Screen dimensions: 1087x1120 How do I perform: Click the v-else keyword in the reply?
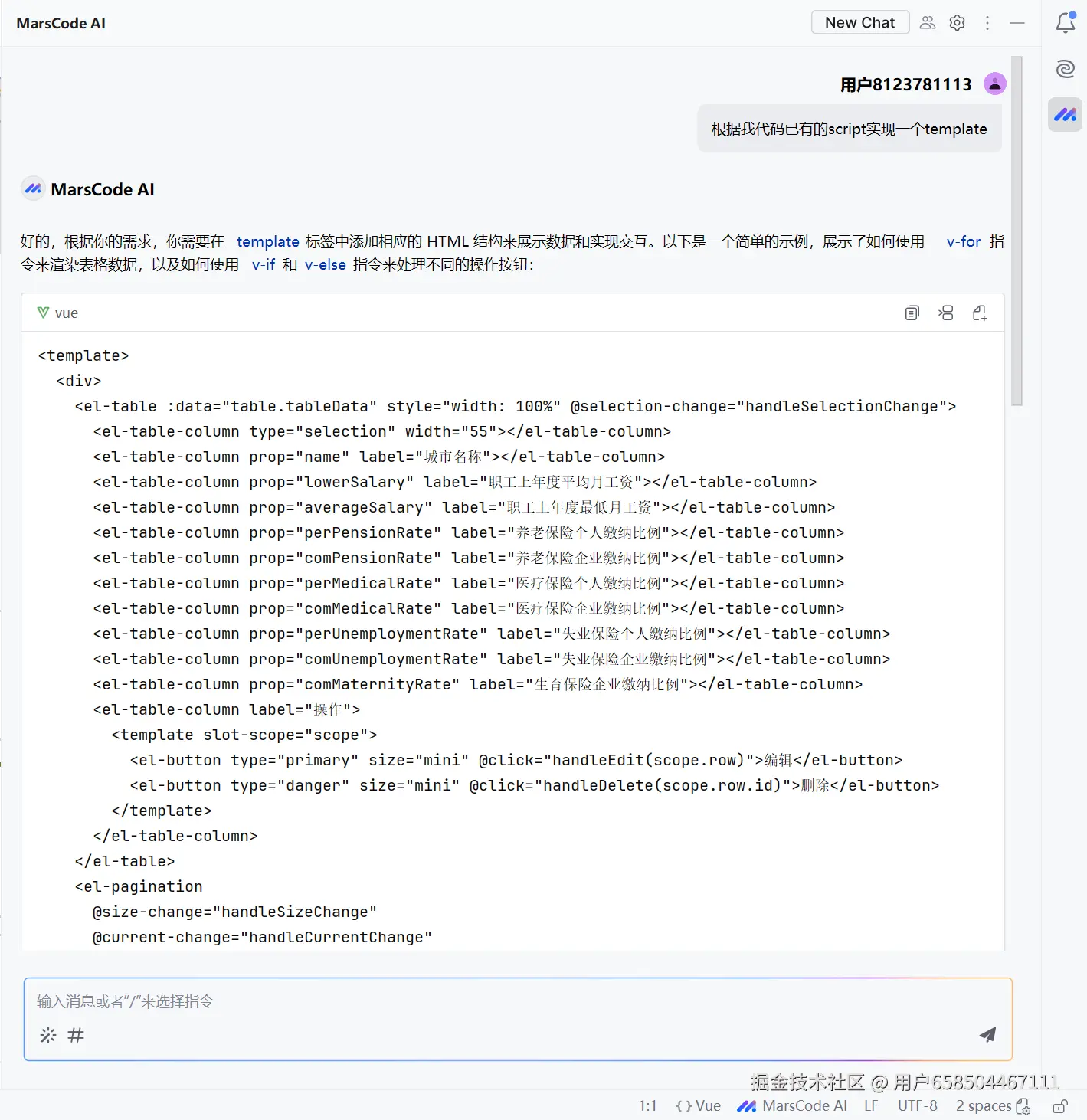[326, 264]
